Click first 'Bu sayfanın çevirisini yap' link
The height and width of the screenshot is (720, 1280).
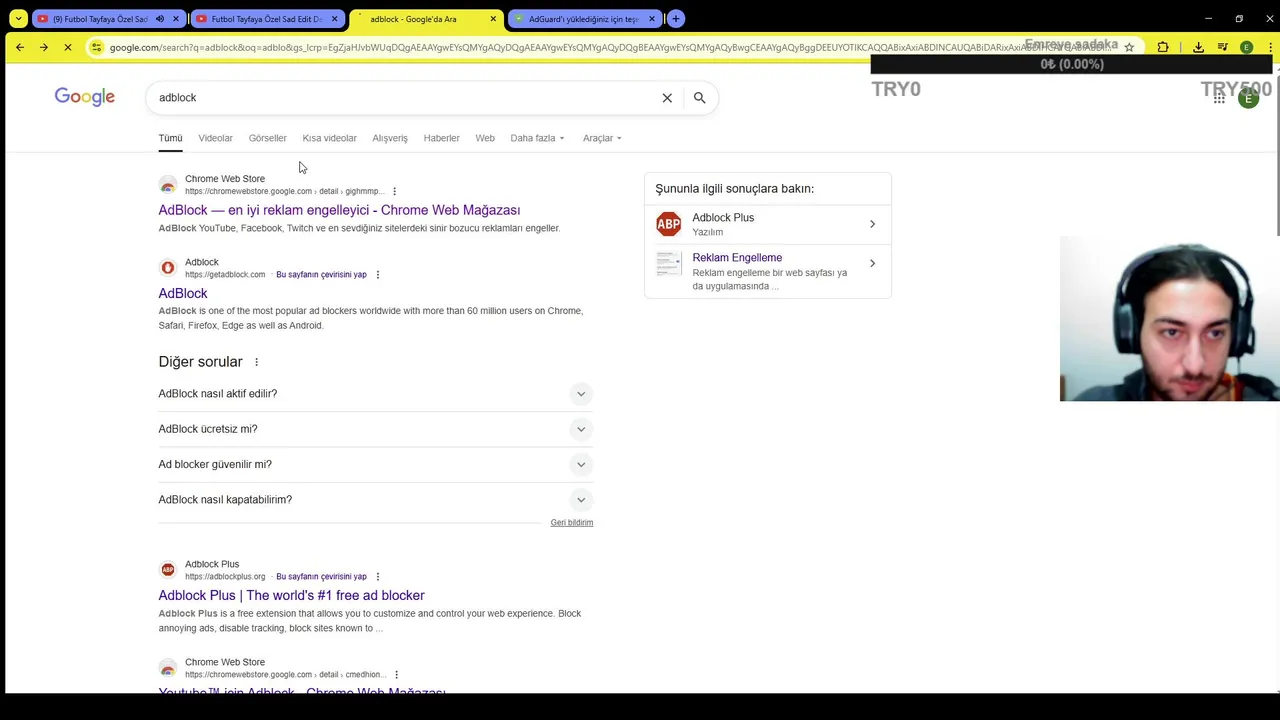pyautogui.click(x=321, y=274)
